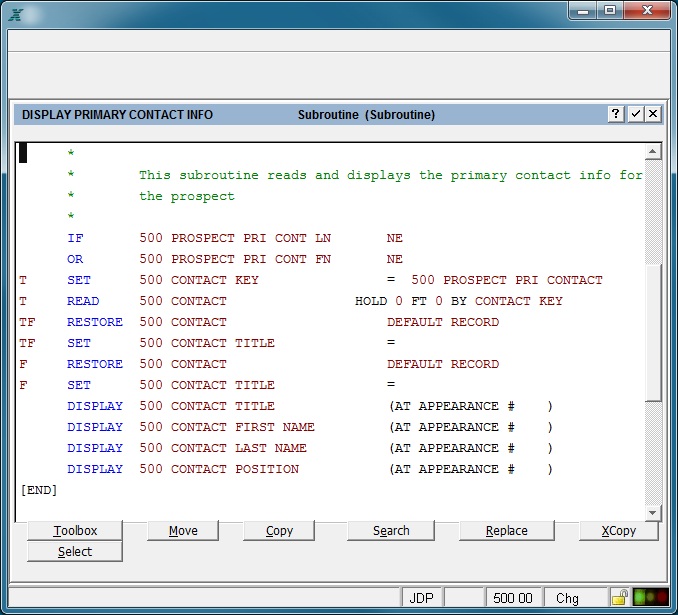Screen dimensions: 678x615
Task: Click the first TF RESTORE keyword
Action: tap(95, 322)
